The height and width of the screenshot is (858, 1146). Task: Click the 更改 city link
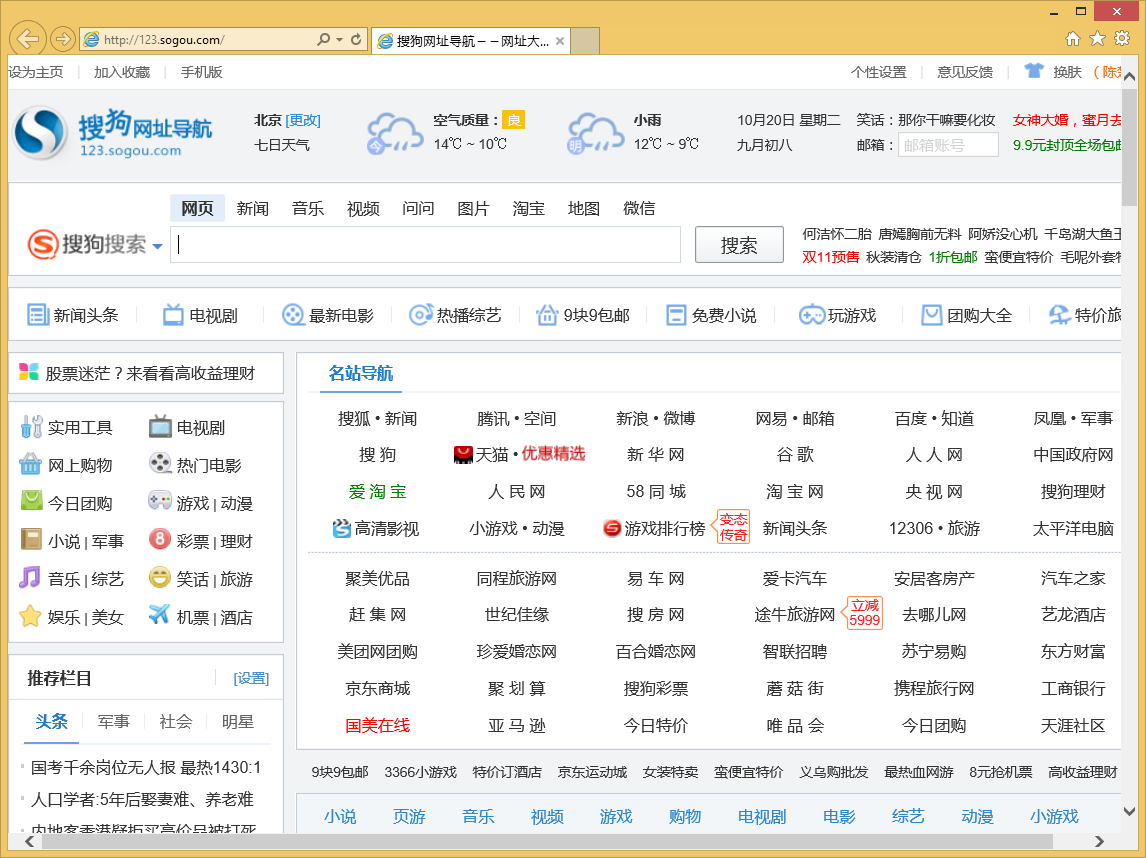303,120
